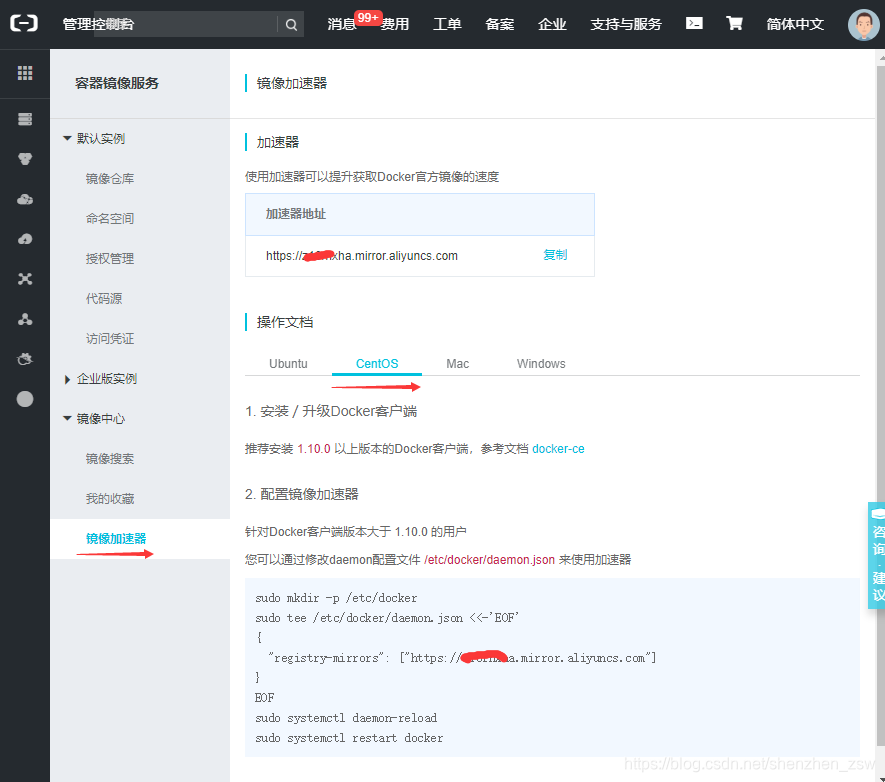The width and height of the screenshot is (885, 782).
Task: Select the CentOS tab
Action: point(377,363)
